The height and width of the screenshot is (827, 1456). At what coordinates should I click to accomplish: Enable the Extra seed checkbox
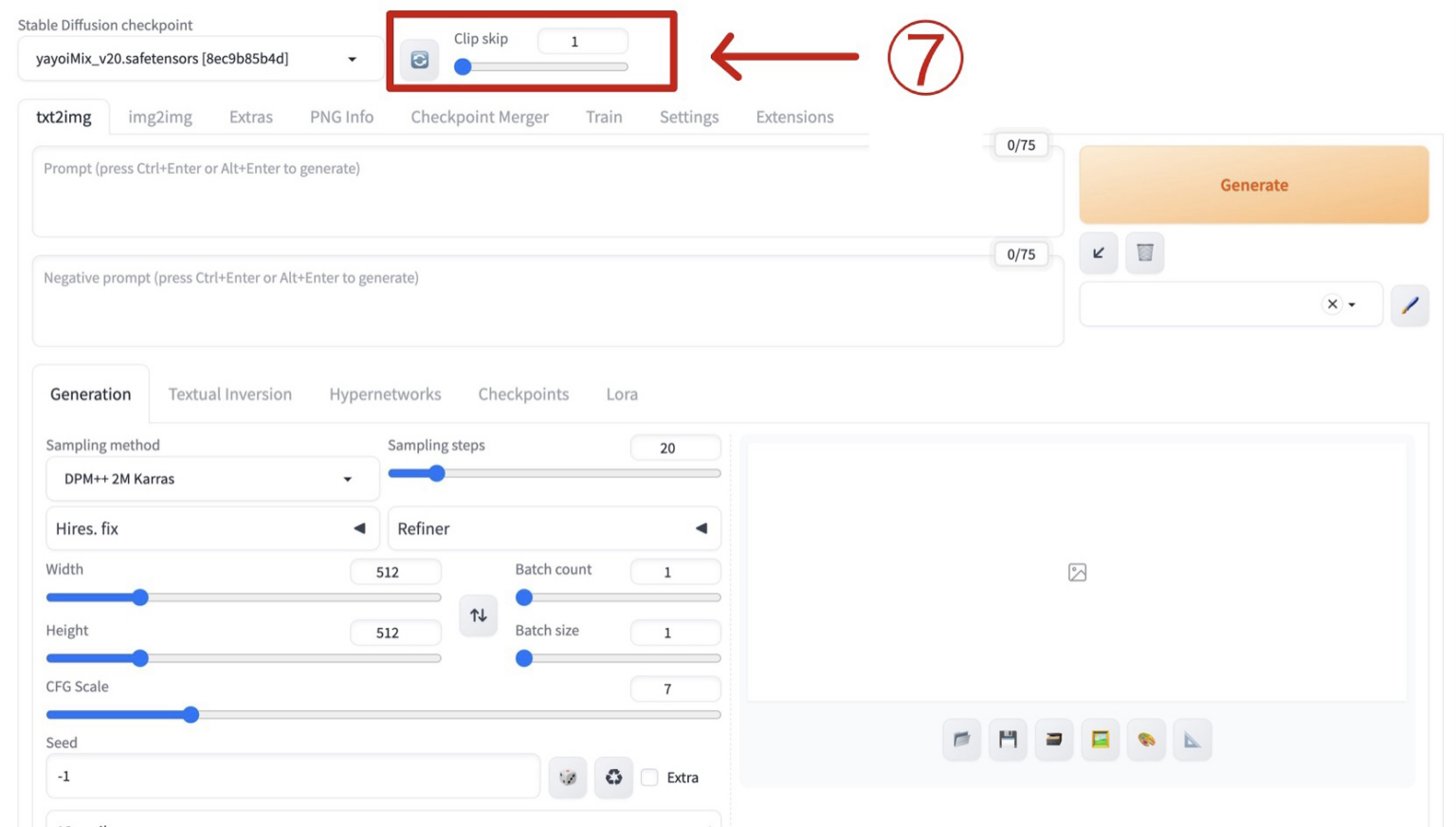pyautogui.click(x=650, y=778)
